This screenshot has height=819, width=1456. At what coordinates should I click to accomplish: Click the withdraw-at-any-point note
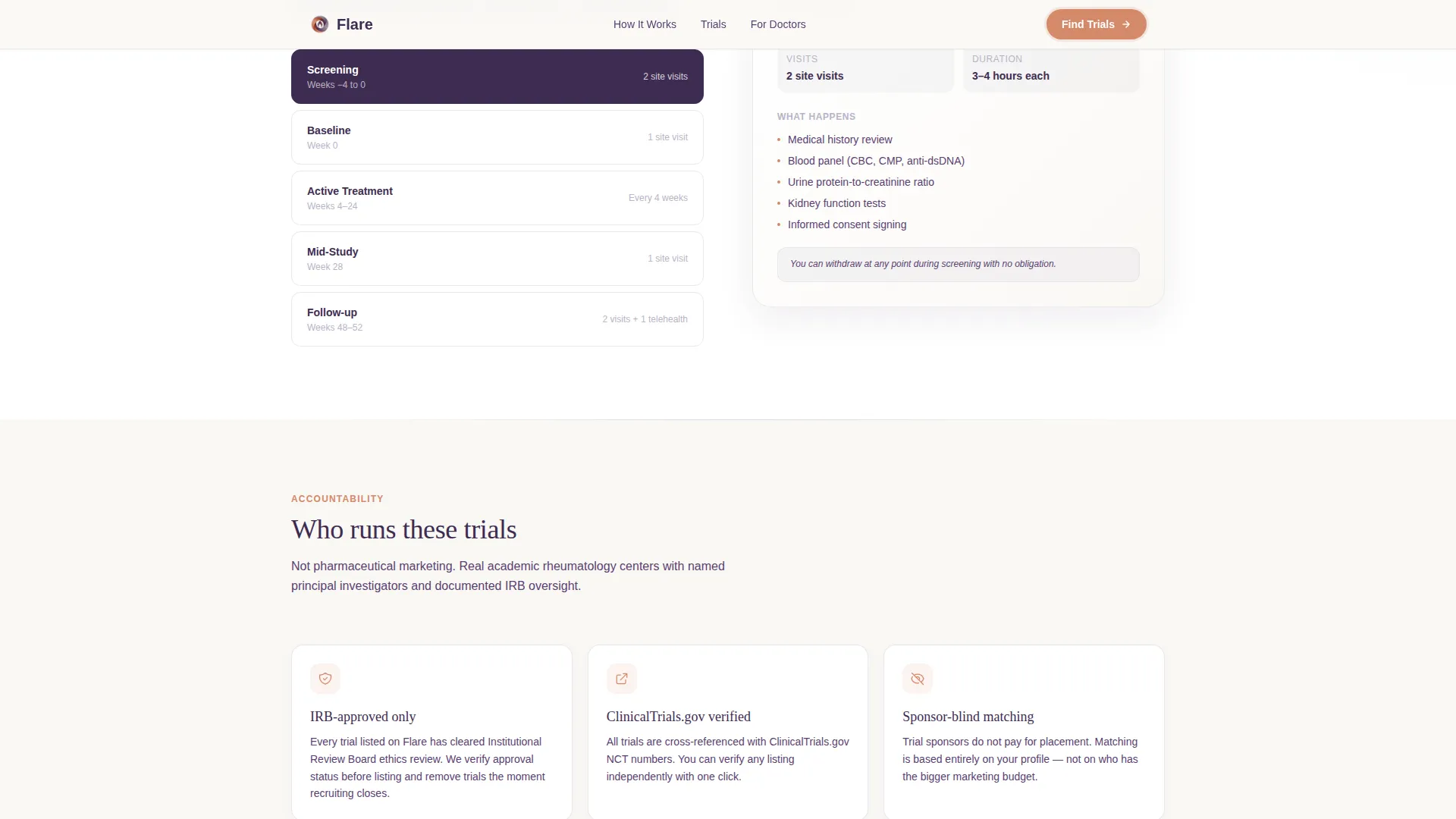(x=959, y=265)
